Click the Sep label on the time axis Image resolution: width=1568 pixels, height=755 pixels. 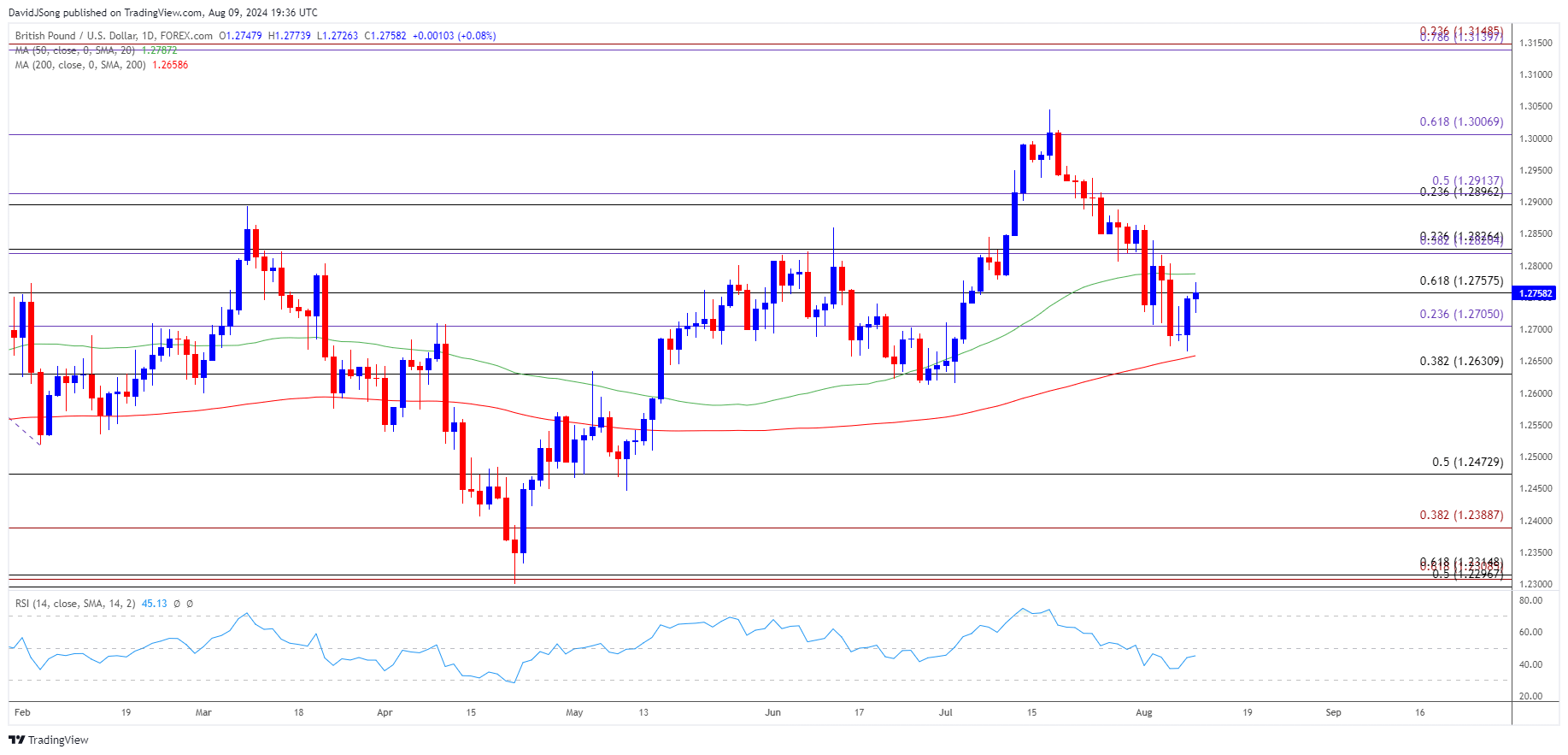[x=1334, y=712]
